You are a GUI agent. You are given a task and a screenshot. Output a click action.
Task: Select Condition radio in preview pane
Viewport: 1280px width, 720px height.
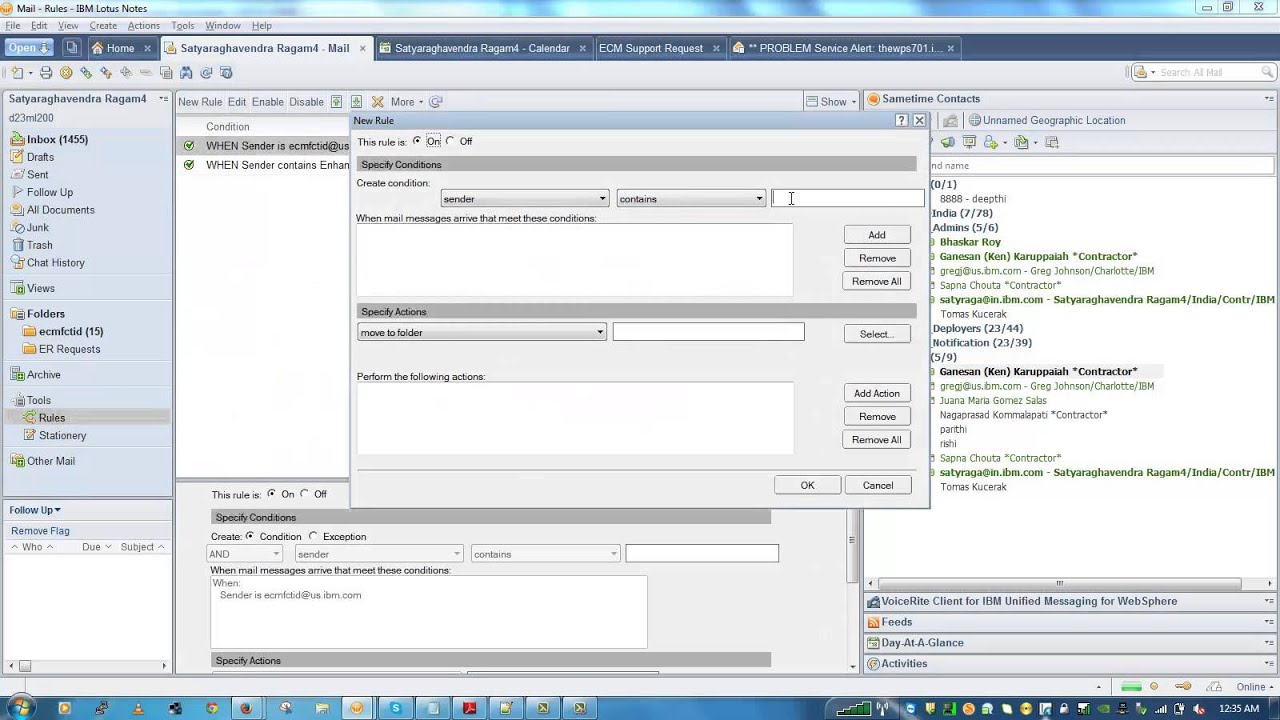pyautogui.click(x=250, y=537)
